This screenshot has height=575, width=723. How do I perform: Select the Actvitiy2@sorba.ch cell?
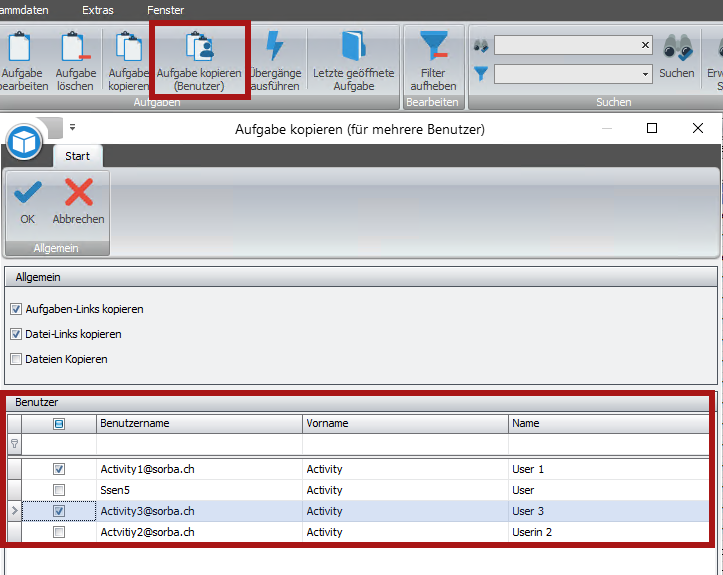coord(199,532)
